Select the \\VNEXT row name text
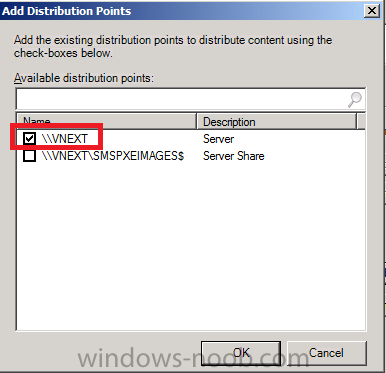Image resolution: width=386 pixels, height=373 pixels. 65,139
